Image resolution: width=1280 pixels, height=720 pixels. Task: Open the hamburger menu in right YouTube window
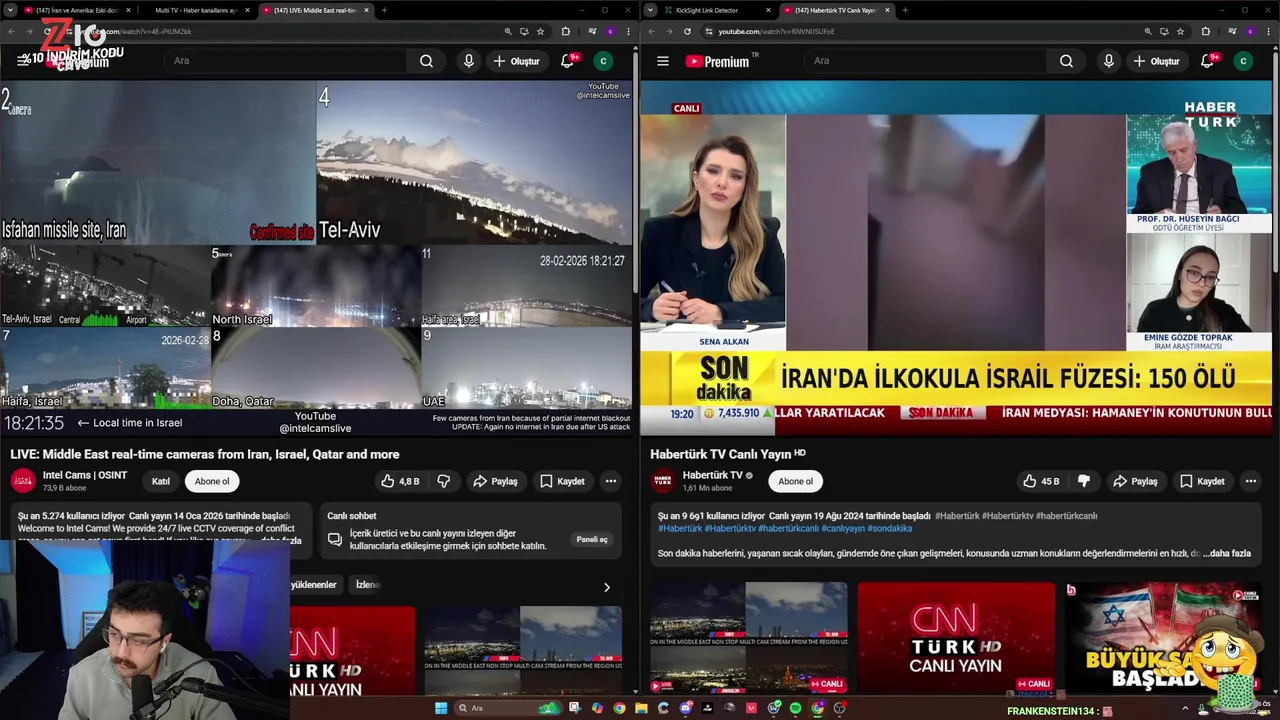tap(662, 61)
